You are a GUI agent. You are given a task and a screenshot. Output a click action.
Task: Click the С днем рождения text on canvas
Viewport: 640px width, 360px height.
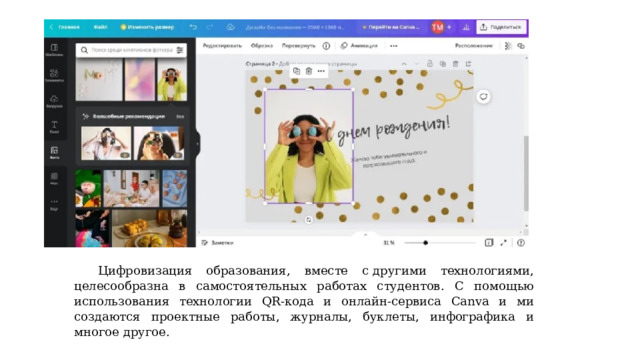pos(389,129)
